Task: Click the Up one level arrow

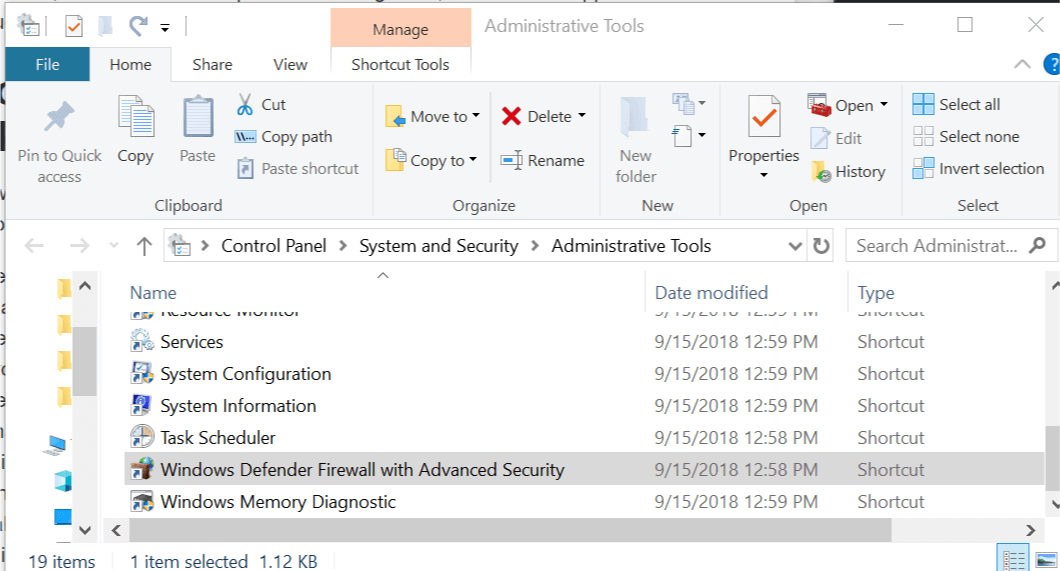Action: tap(144, 246)
